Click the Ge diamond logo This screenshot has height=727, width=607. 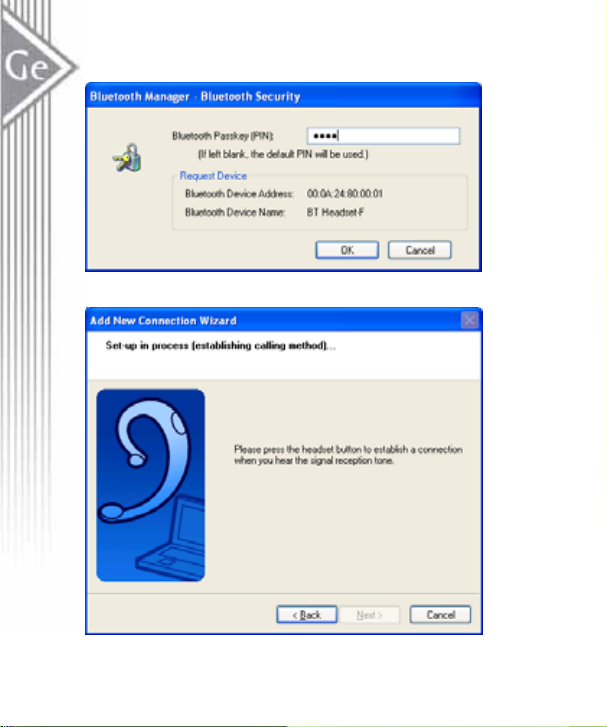tap(38, 66)
